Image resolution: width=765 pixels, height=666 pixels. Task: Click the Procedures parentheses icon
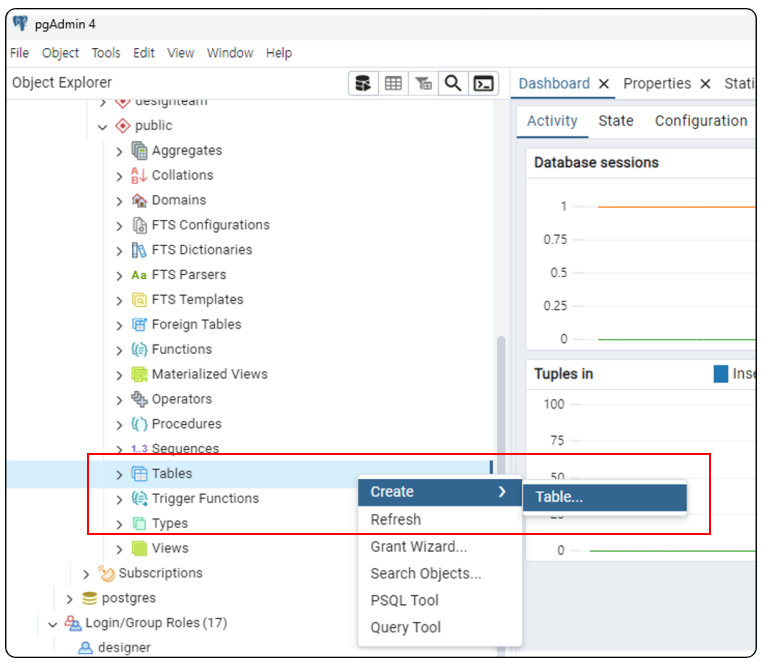click(139, 424)
